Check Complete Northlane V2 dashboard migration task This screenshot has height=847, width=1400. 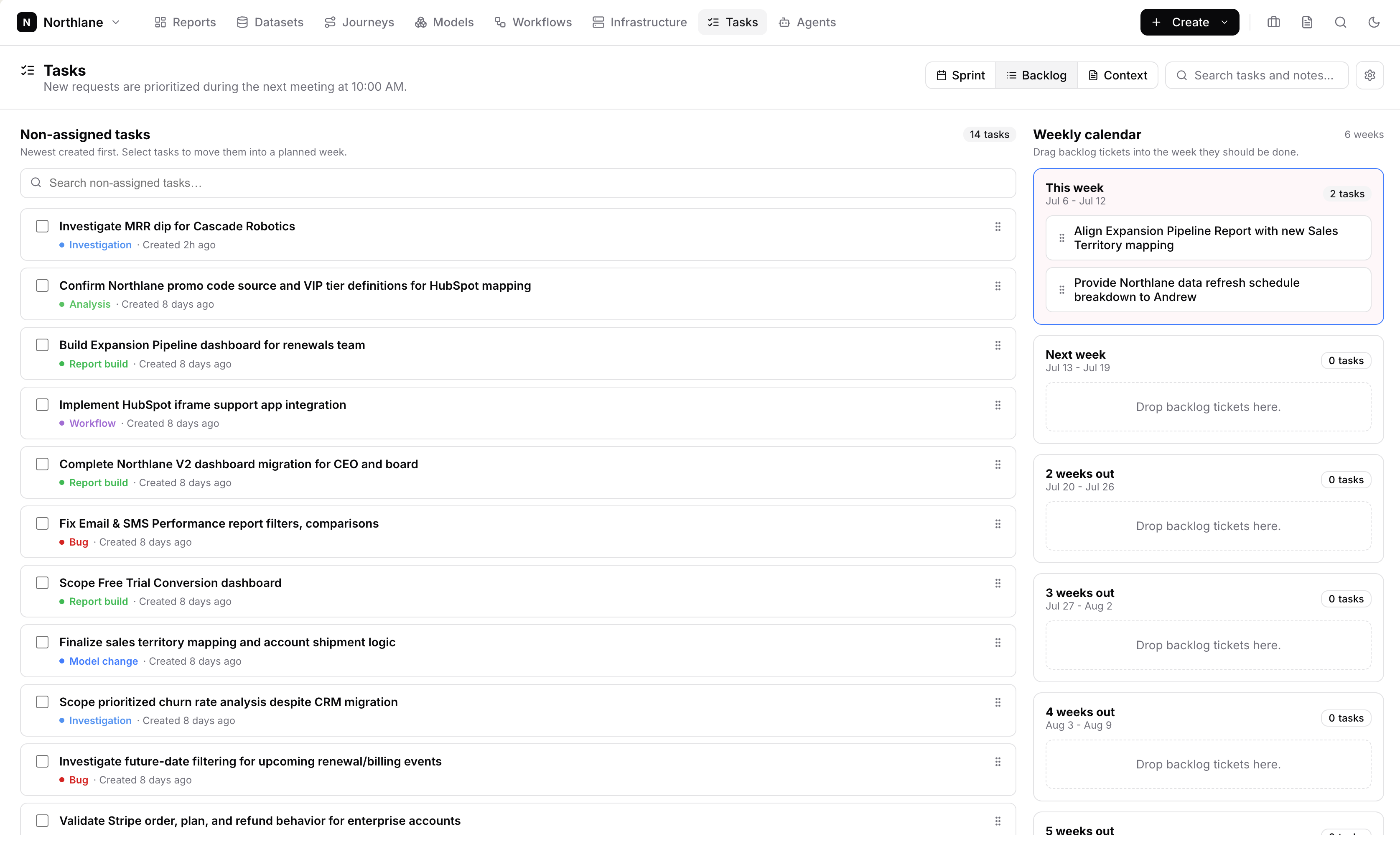click(x=42, y=464)
